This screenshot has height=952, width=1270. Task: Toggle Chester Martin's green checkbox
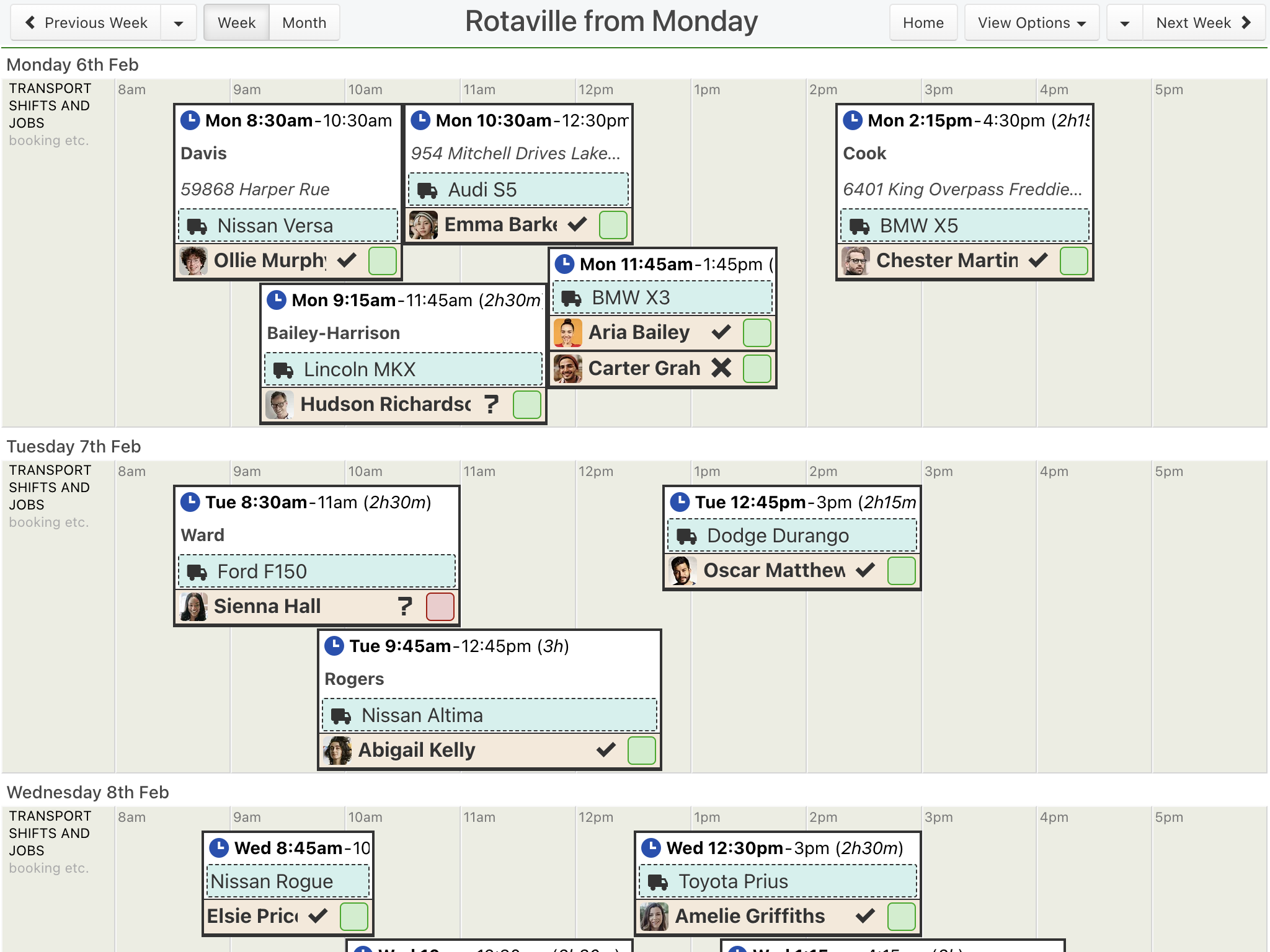1074,260
